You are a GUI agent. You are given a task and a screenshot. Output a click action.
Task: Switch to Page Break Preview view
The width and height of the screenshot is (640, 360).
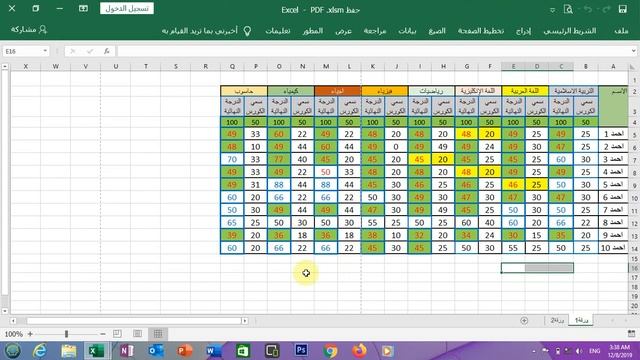tap(117, 334)
